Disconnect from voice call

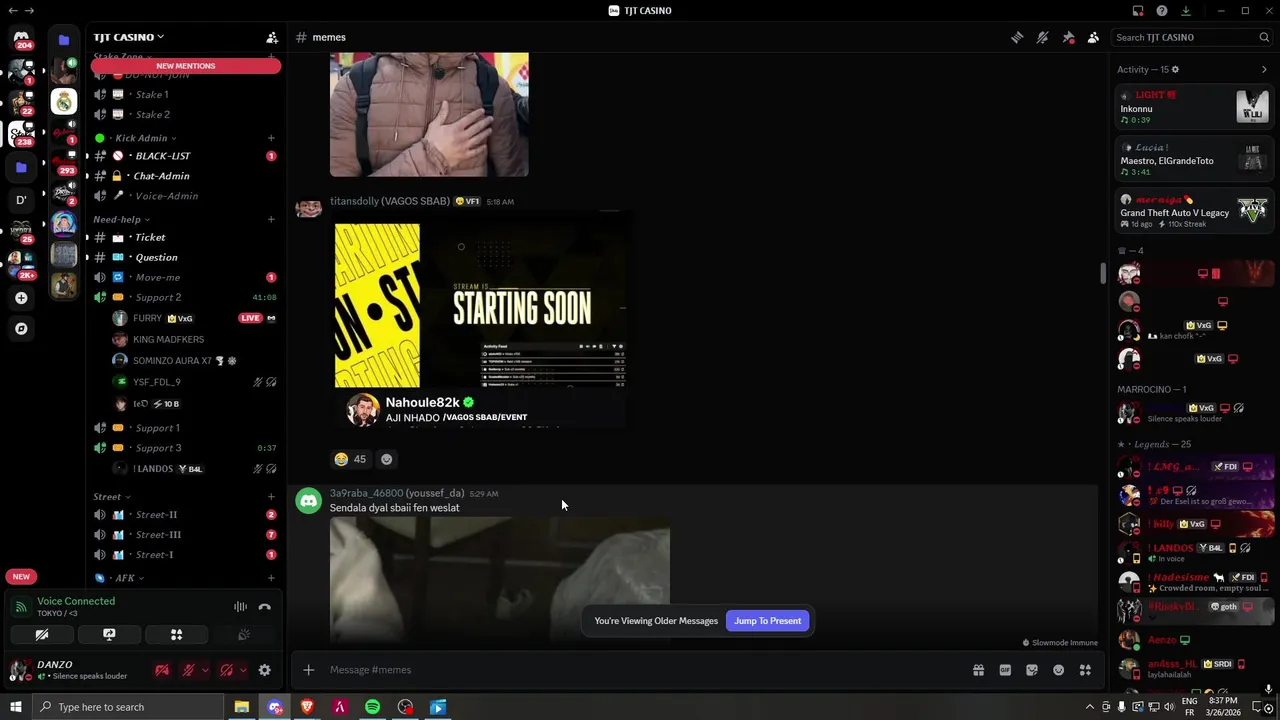(x=264, y=607)
